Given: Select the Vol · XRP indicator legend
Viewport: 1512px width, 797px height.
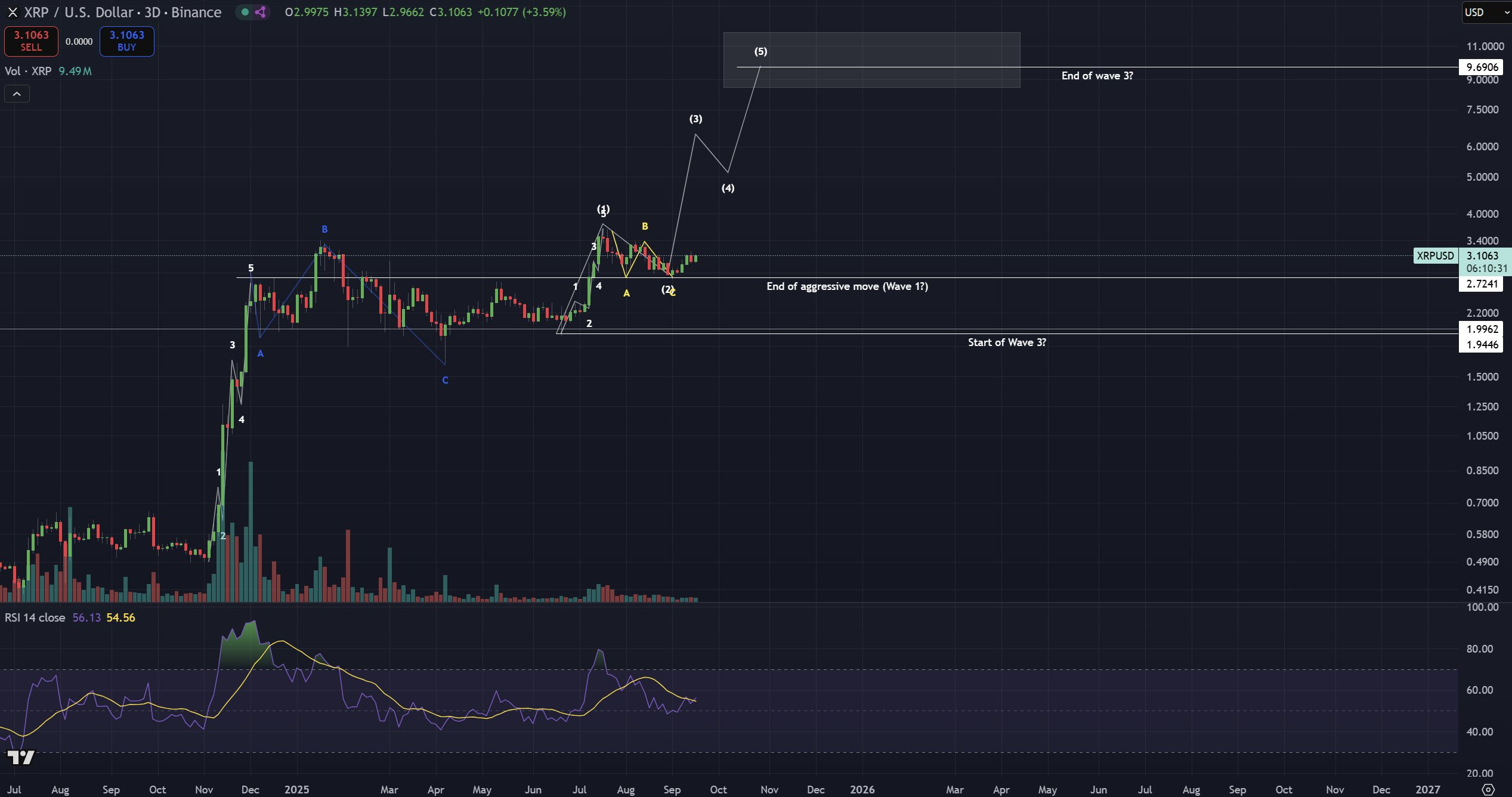Looking at the screenshot, I should point(28,71).
